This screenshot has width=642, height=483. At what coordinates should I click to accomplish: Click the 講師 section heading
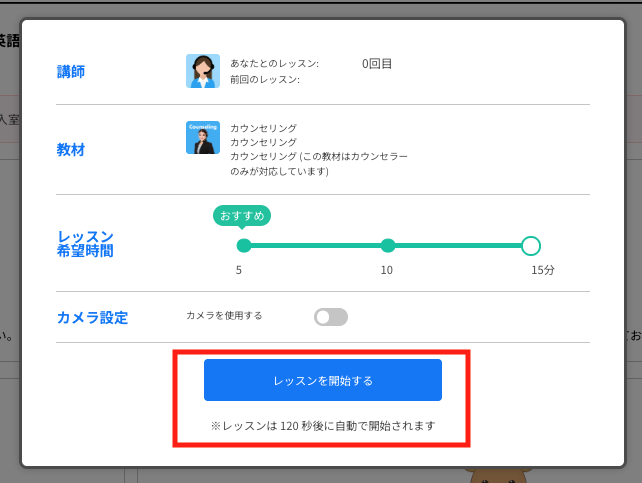tap(71, 72)
